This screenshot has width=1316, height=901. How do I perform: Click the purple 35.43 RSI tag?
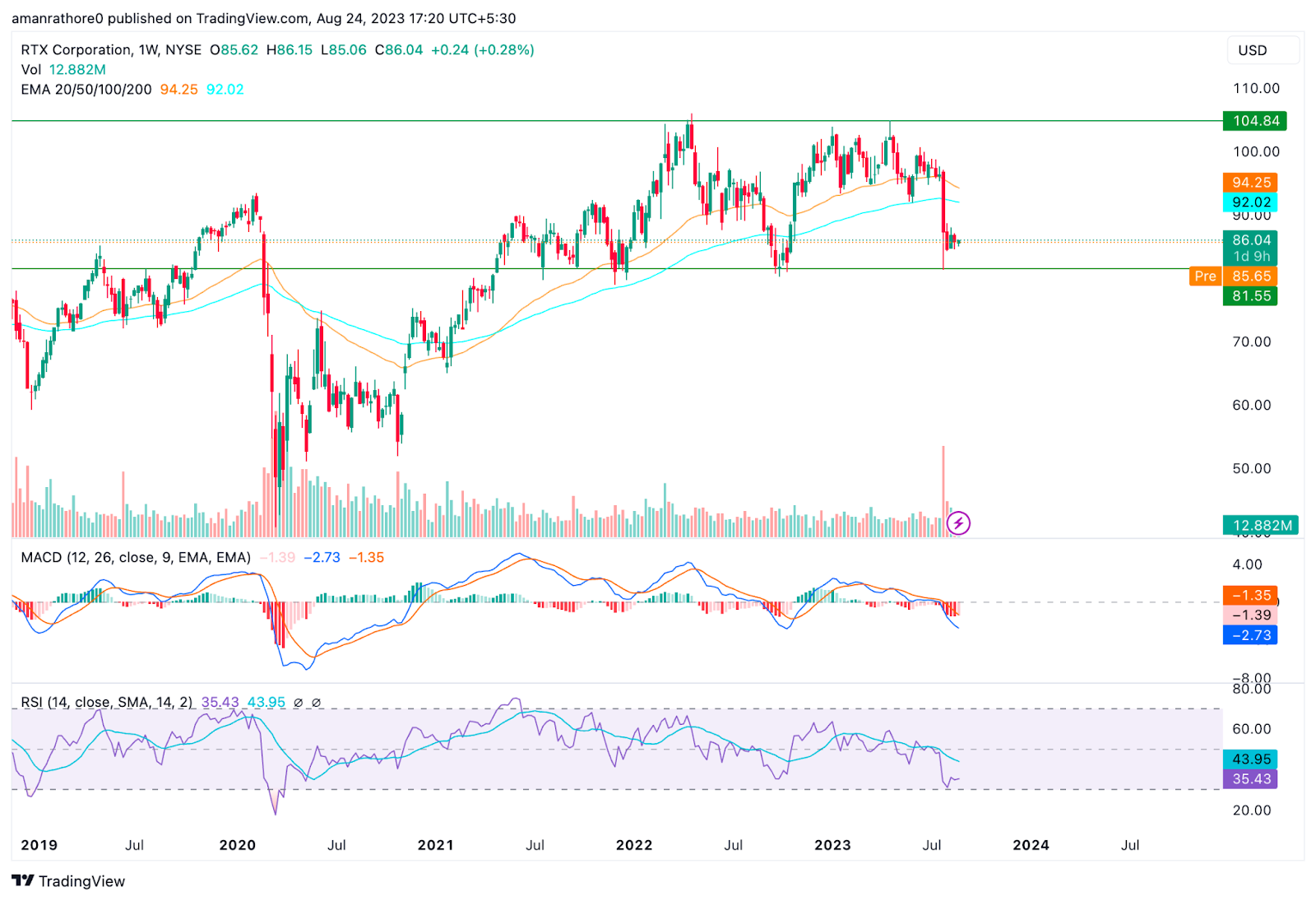(1250, 779)
